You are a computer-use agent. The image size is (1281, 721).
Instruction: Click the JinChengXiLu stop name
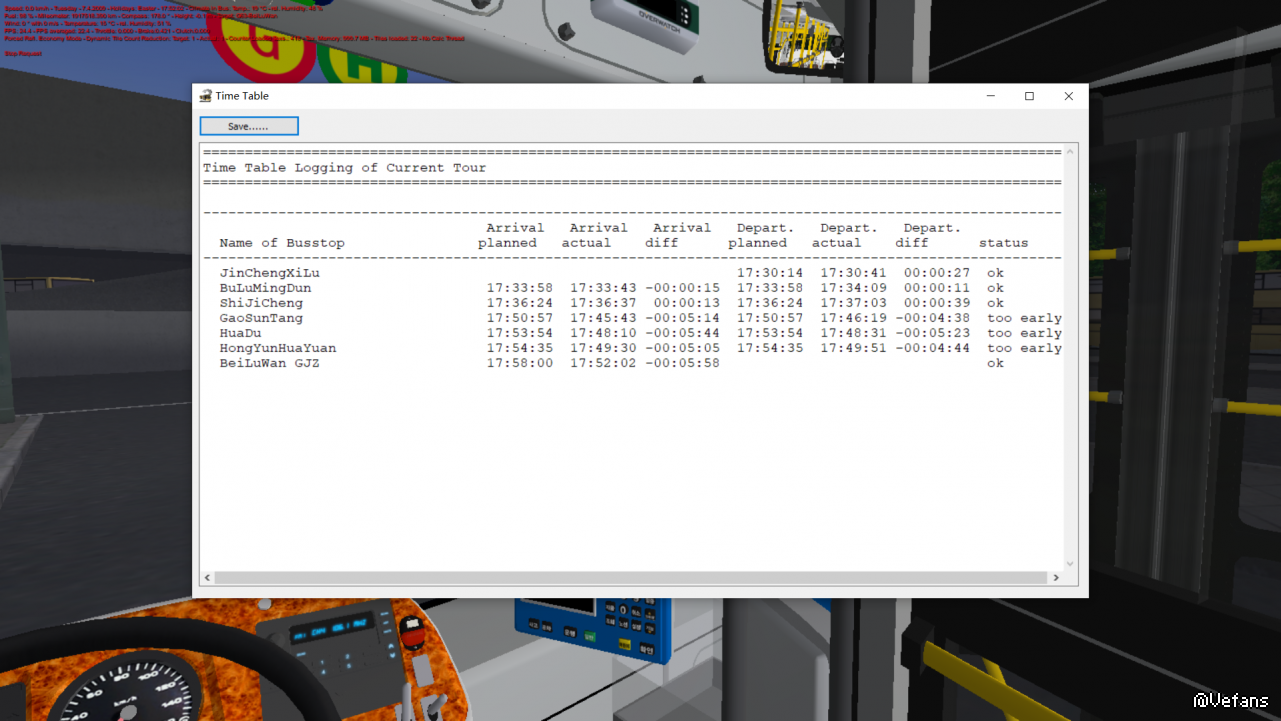coord(269,273)
